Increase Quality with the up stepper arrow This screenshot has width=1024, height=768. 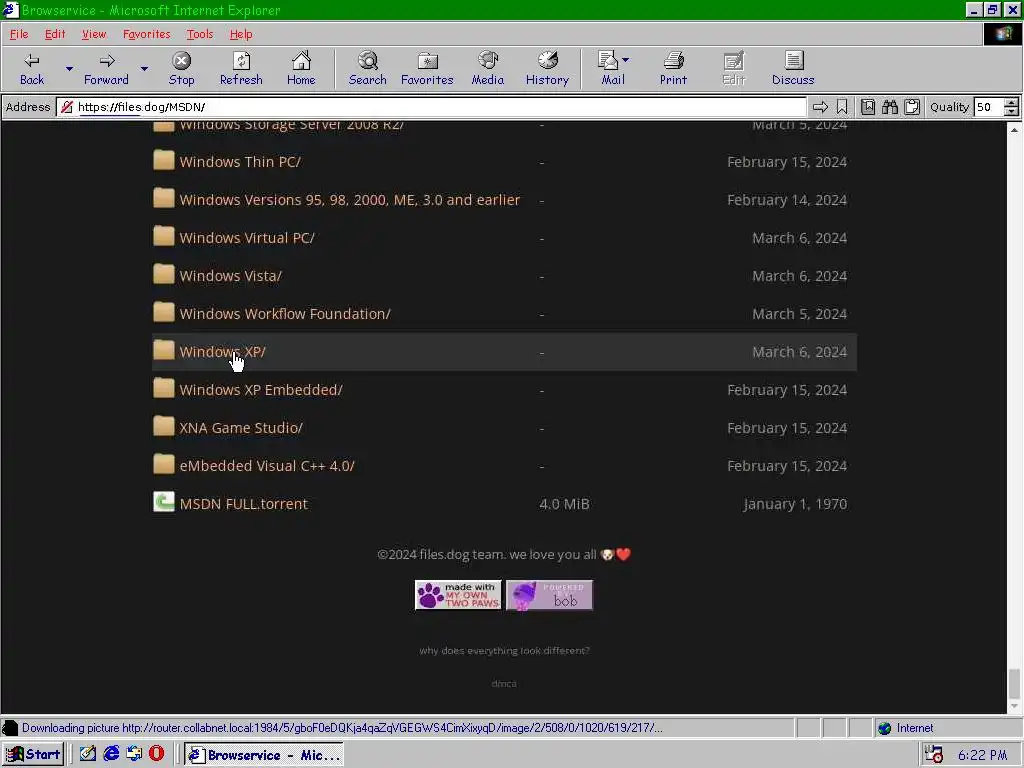pyautogui.click(x=1012, y=103)
